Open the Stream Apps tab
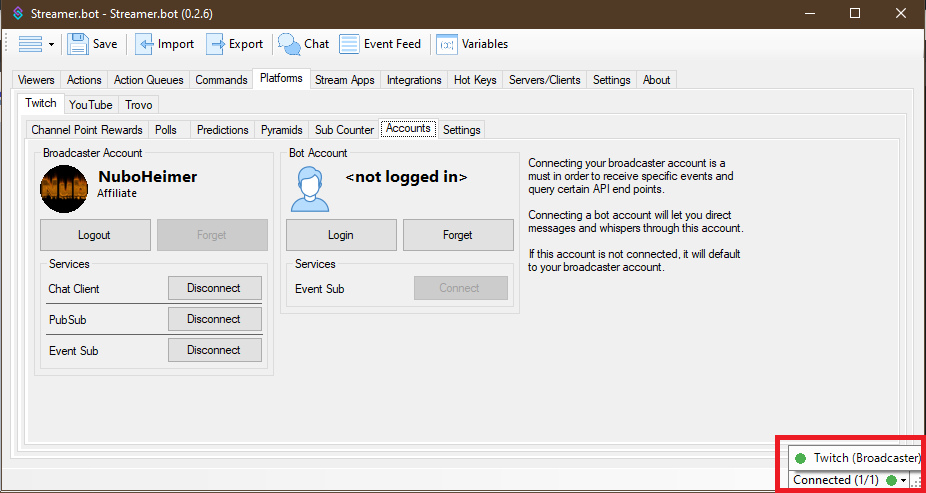 tap(344, 80)
